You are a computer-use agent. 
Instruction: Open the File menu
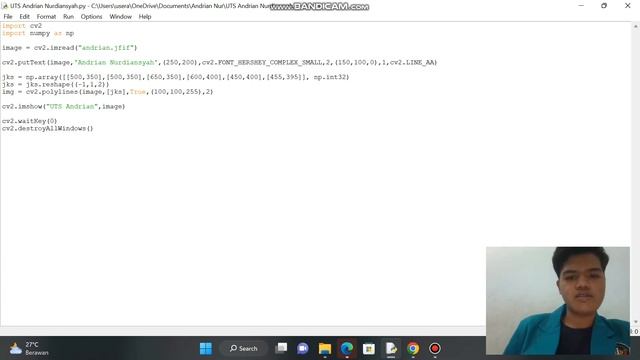pyautogui.click(x=8, y=17)
